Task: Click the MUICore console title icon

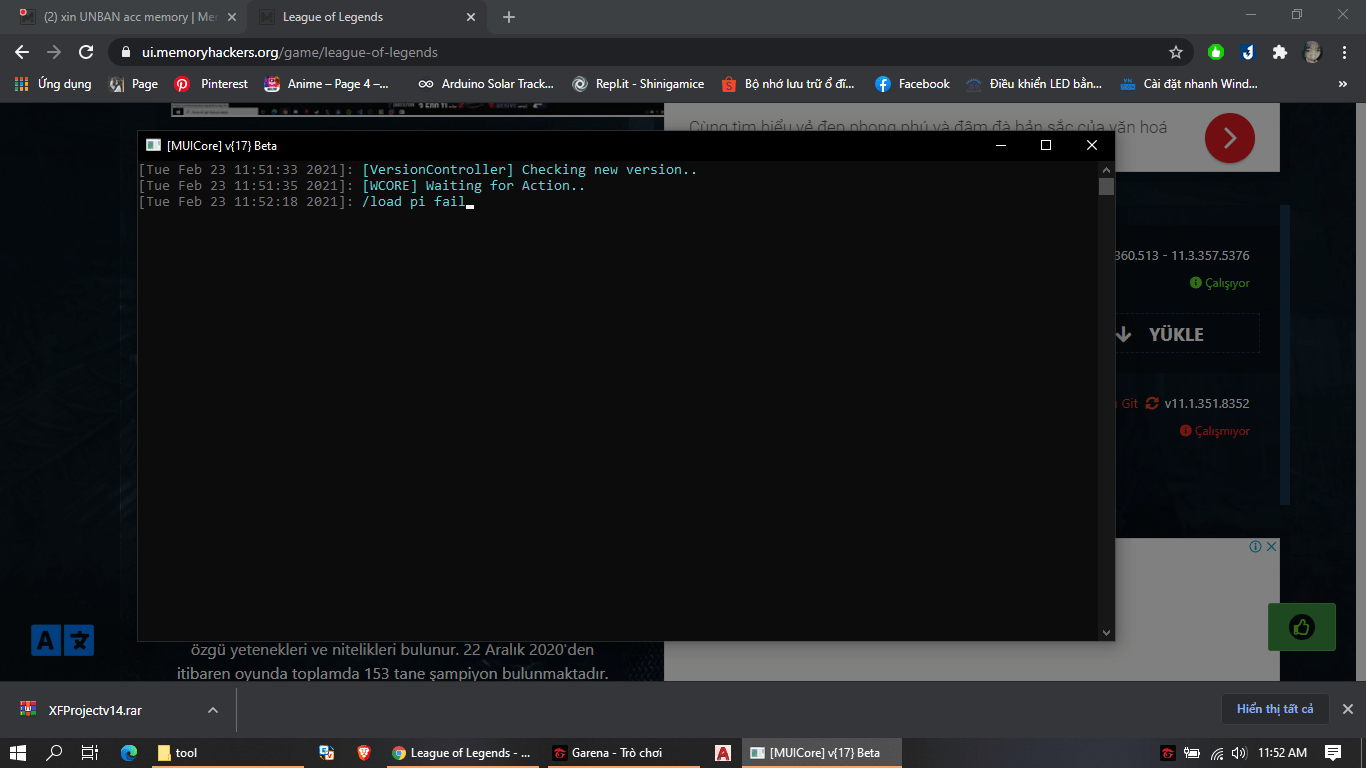Action: click(x=153, y=145)
